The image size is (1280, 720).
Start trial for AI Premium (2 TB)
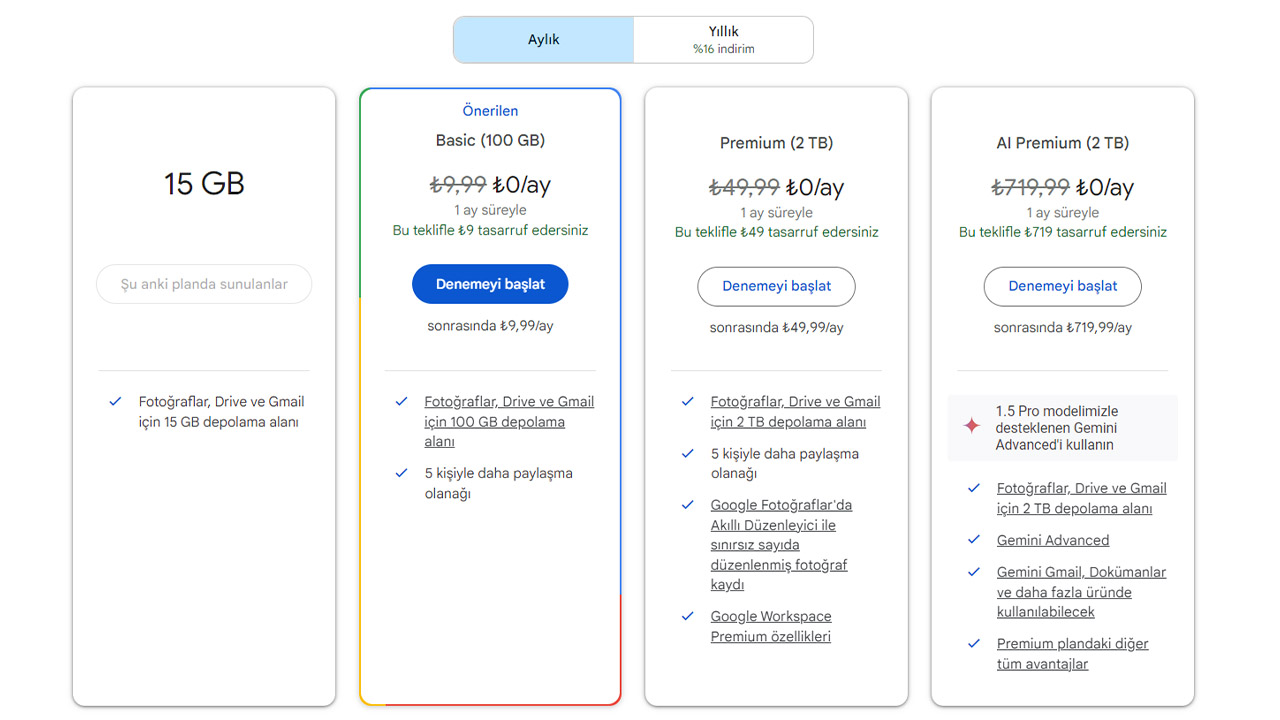coord(1062,286)
